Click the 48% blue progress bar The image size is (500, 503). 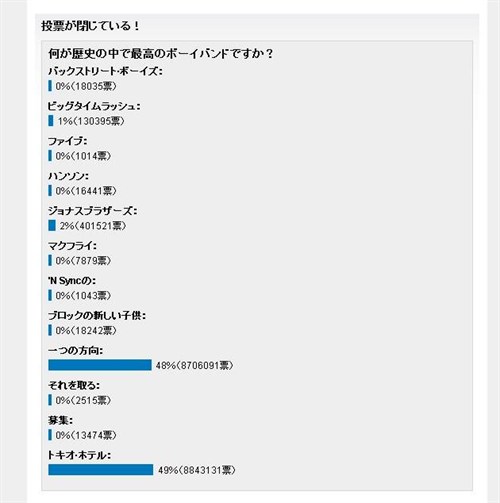pos(100,365)
